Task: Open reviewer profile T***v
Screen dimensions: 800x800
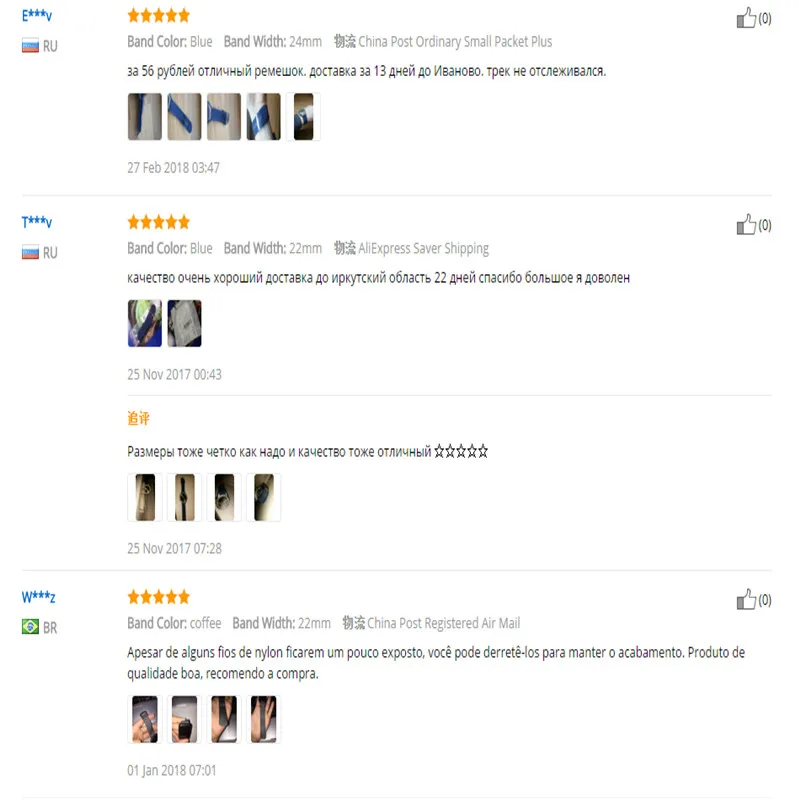Action: [37, 222]
